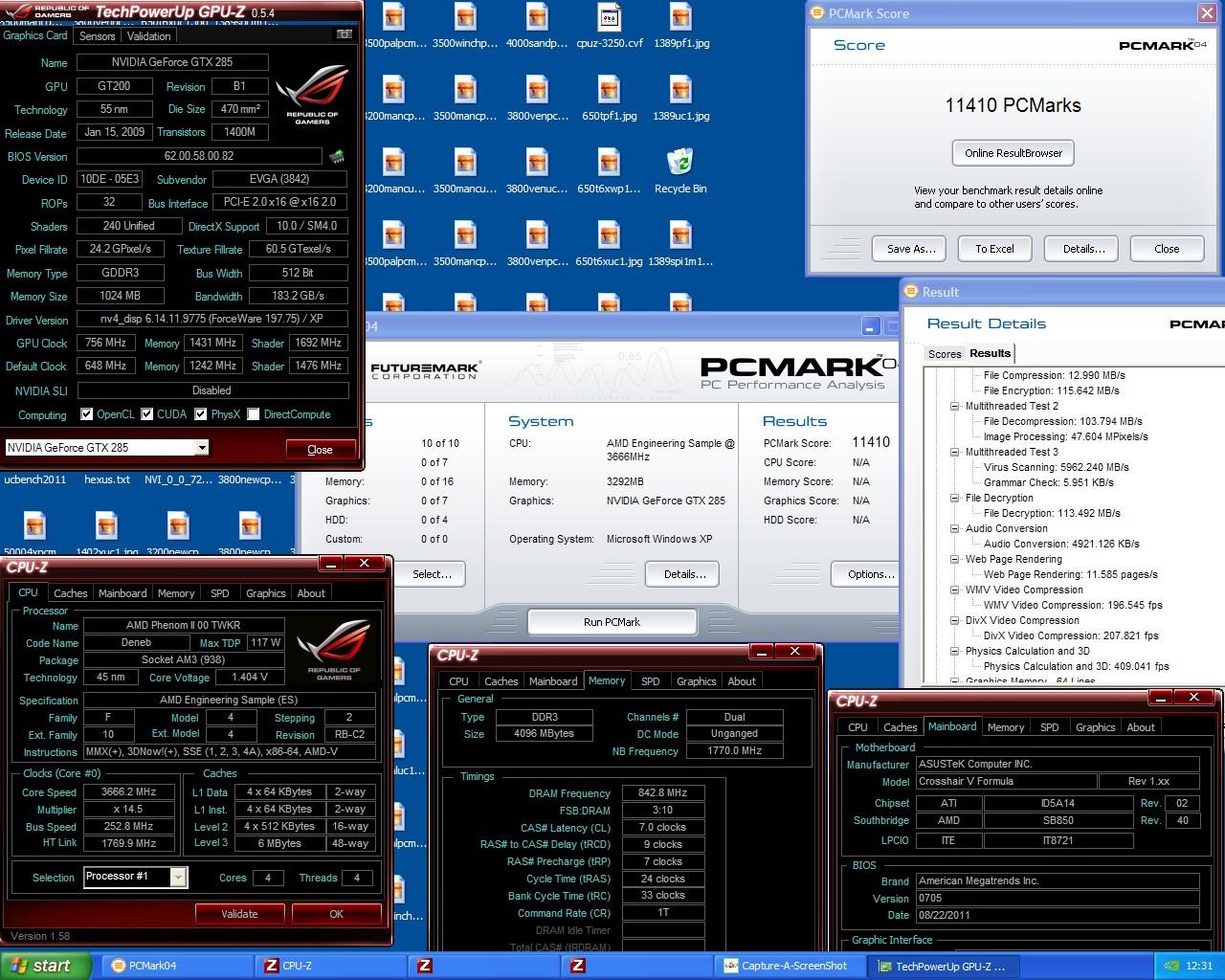The width and height of the screenshot is (1225, 980).
Task: Select the Recycle Bin icon
Action: pos(680,172)
